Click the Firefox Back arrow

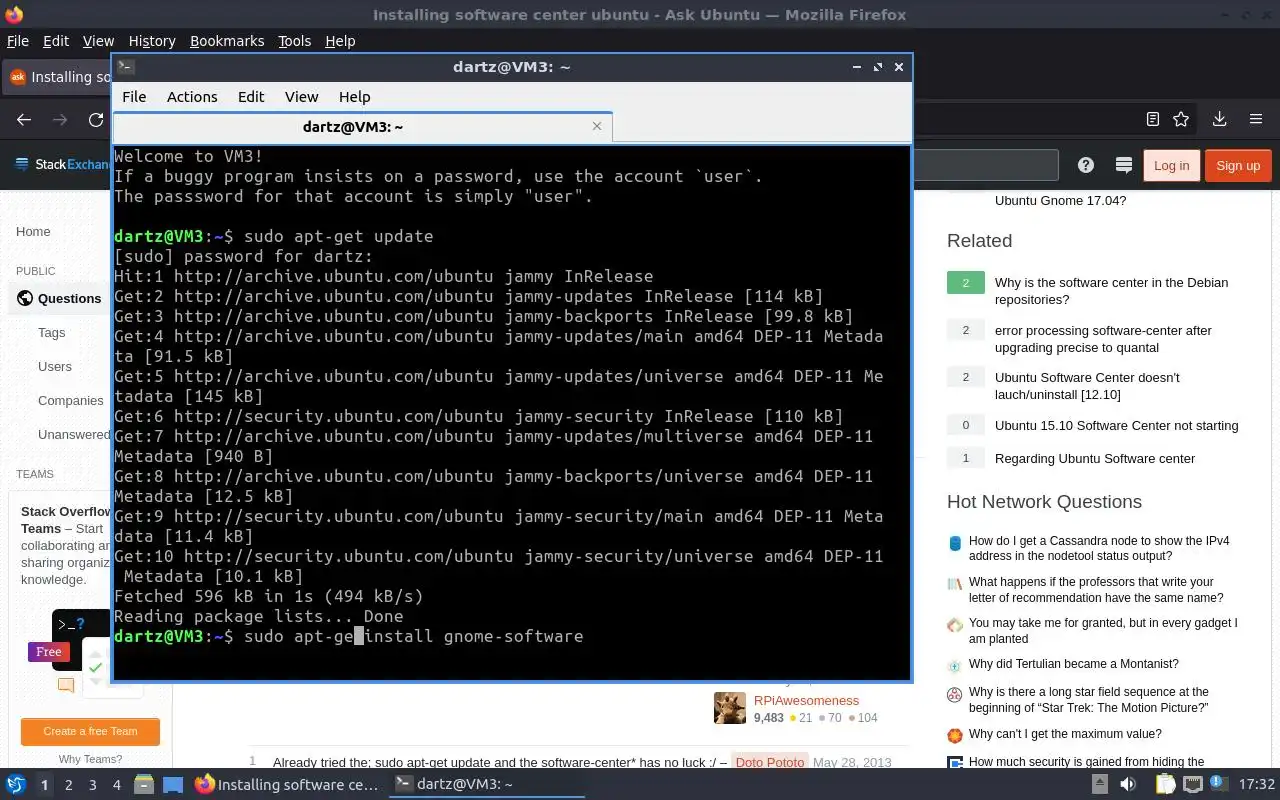pyautogui.click(x=24, y=119)
